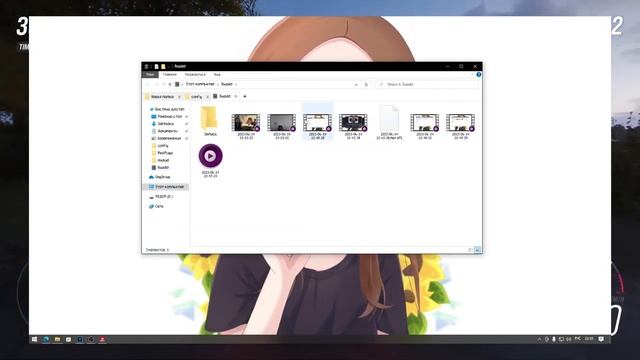This screenshot has width=640, height=360.
Task: Go up one folder level with the up arrow
Action: pos(170,84)
